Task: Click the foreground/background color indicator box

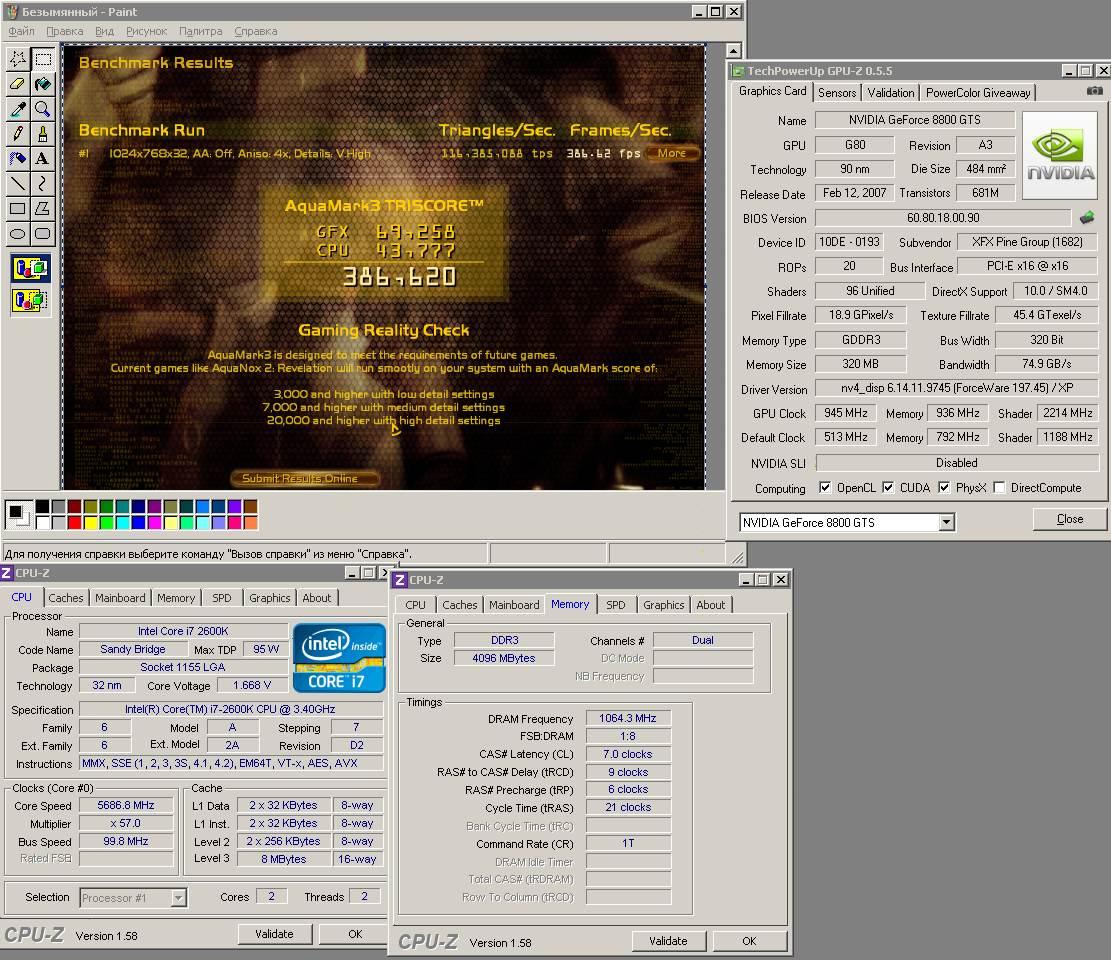Action: (18, 514)
